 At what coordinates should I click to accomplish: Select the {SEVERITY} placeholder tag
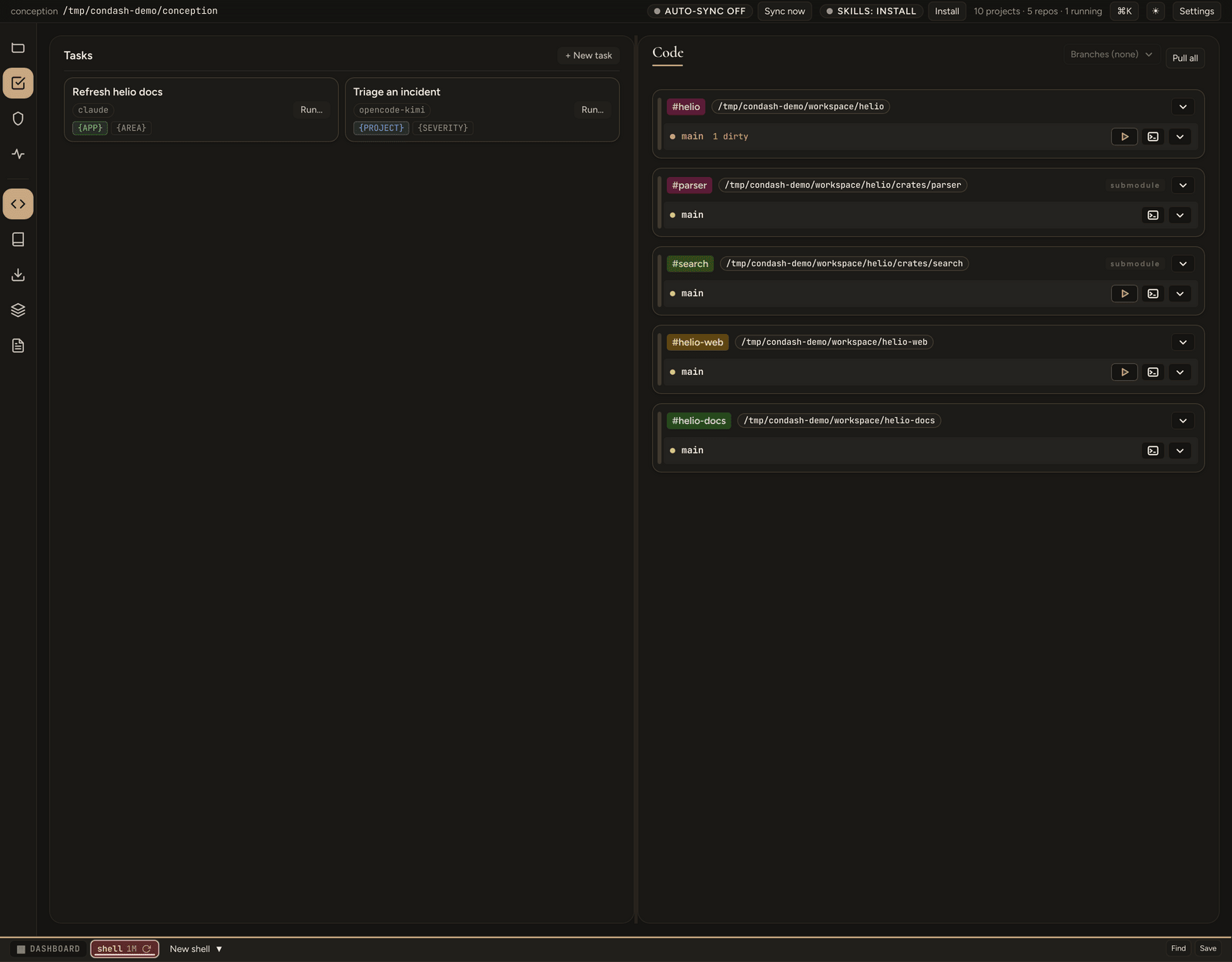click(443, 128)
